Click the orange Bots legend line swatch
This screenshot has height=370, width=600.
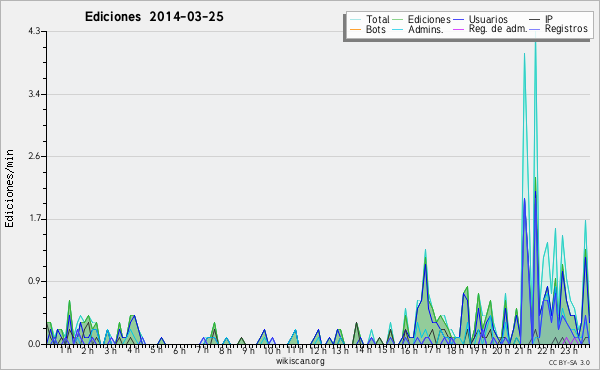355,29
